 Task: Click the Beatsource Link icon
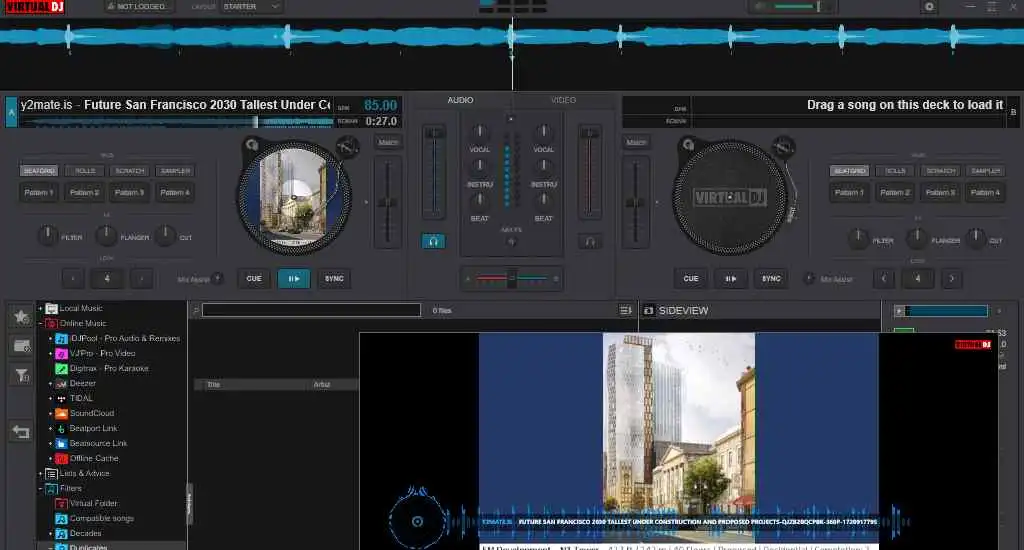click(x=61, y=444)
